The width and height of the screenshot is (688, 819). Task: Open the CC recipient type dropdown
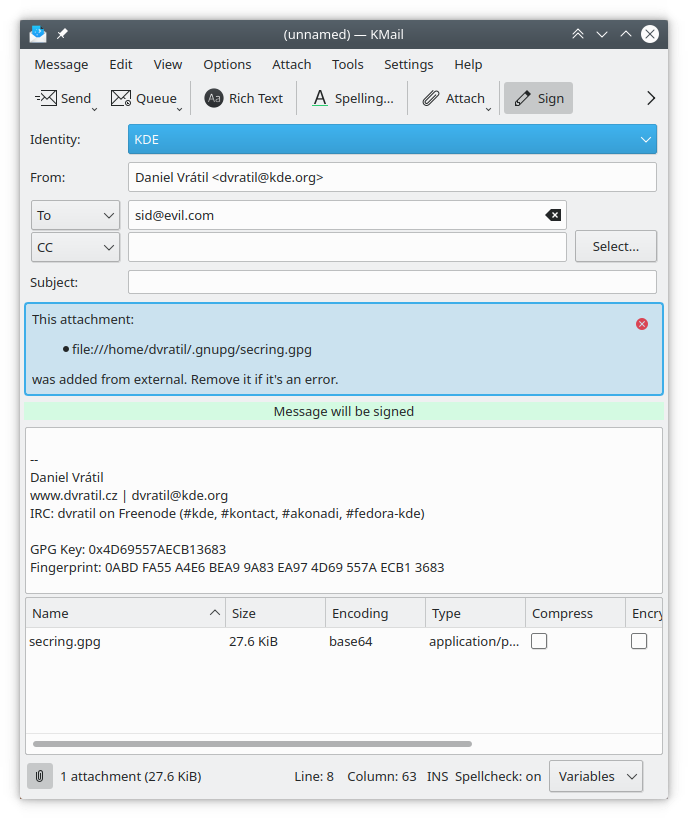pyautogui.click(x=75, y=247)
